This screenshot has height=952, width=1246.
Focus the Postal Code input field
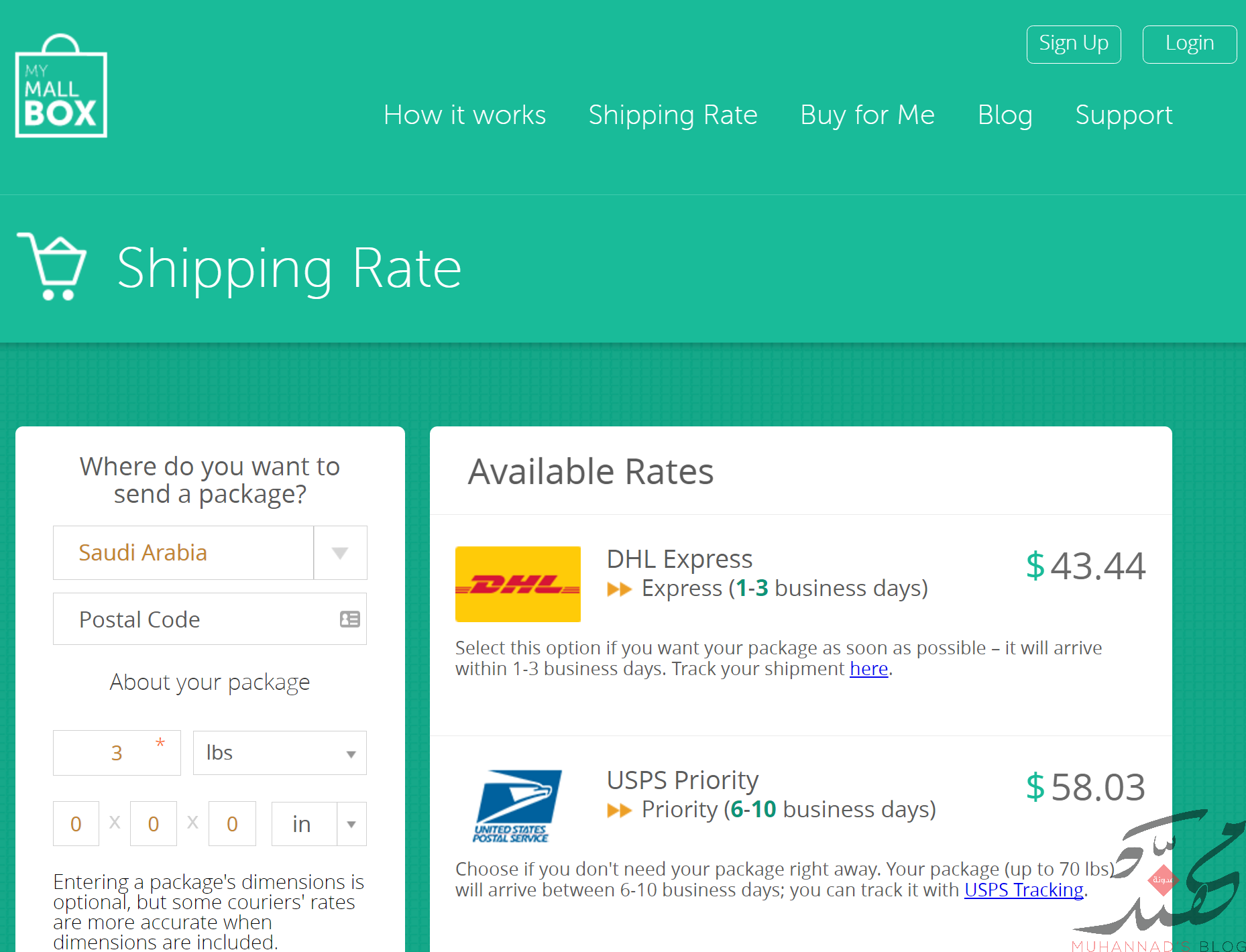pos(210,619)
